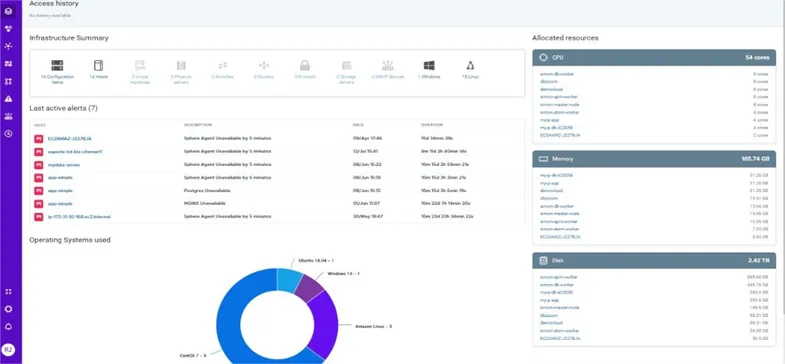Click the Firewalls padlock summary icon
Image resolution: width=785 pixels, height=364 pixels.
(x=305, y=66)
